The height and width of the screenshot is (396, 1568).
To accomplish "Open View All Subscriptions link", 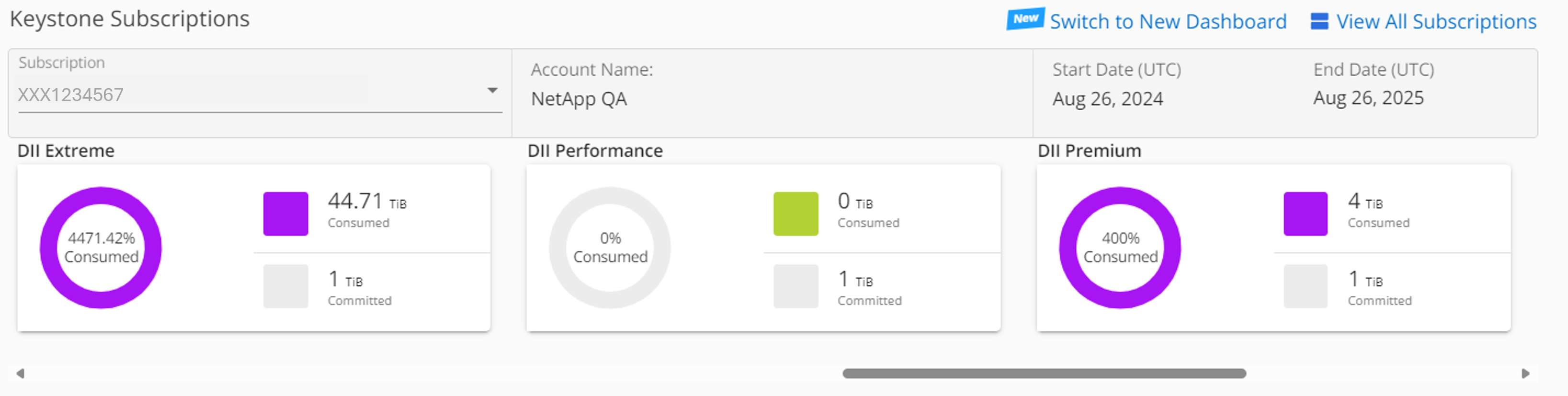I will coord(1436,22).
